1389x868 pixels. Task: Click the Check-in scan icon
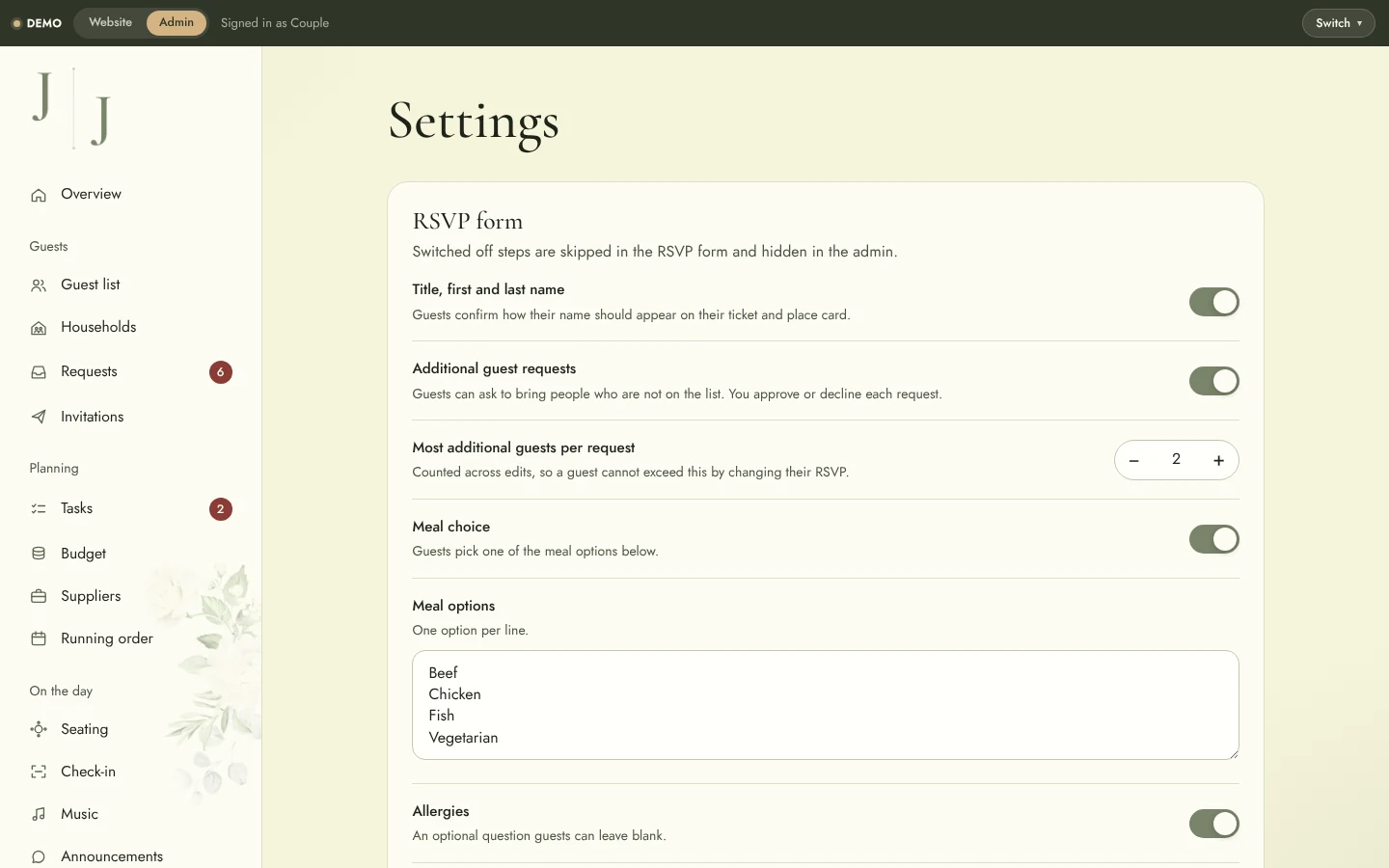pos(39,773)
